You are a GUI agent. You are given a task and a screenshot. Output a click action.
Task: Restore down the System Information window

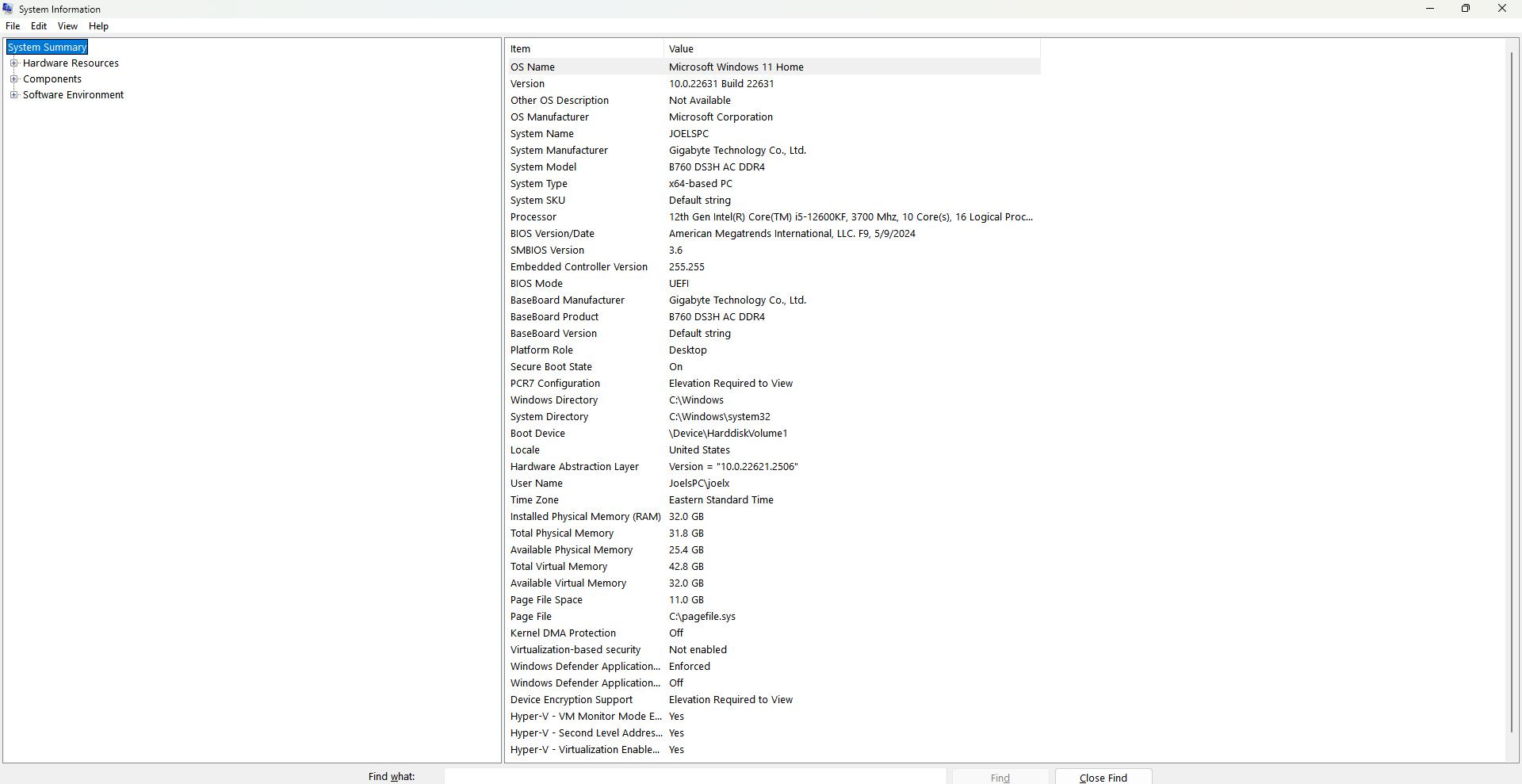tap(1466, 9)
